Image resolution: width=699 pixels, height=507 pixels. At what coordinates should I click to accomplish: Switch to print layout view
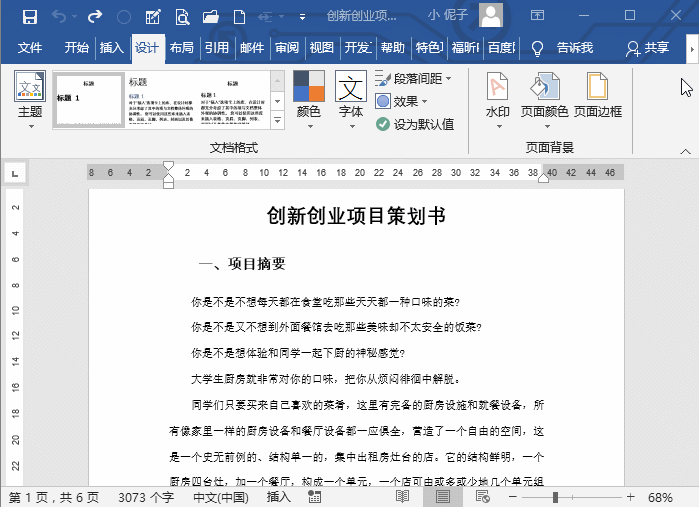coord(443,497)
